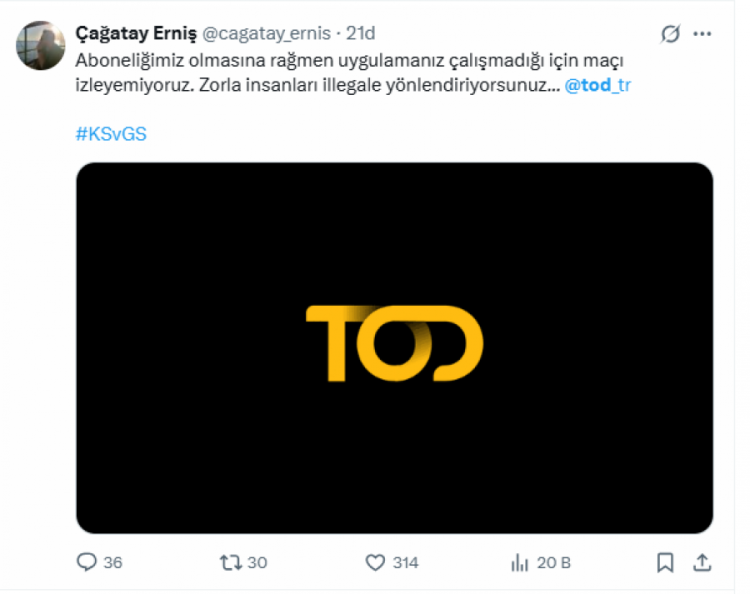This screenshot has width=750, height=594.
Task: Click the like count 314
Action: pos(405,563)
